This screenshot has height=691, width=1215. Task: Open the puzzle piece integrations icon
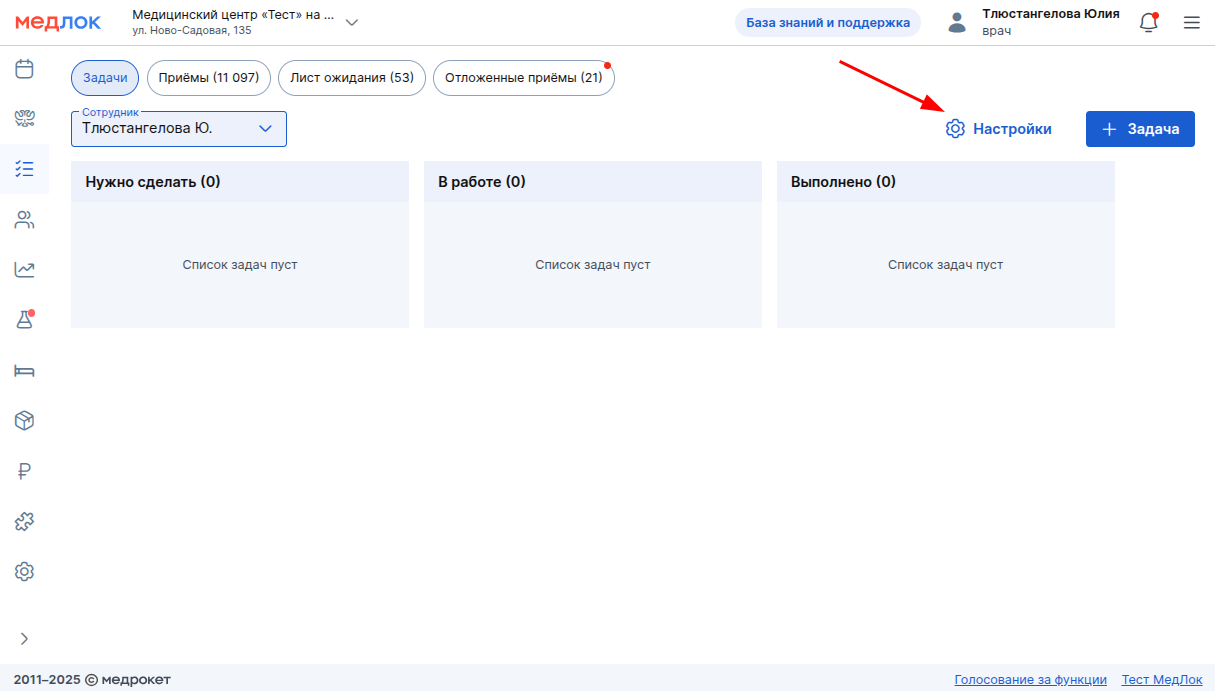[24, 522]
